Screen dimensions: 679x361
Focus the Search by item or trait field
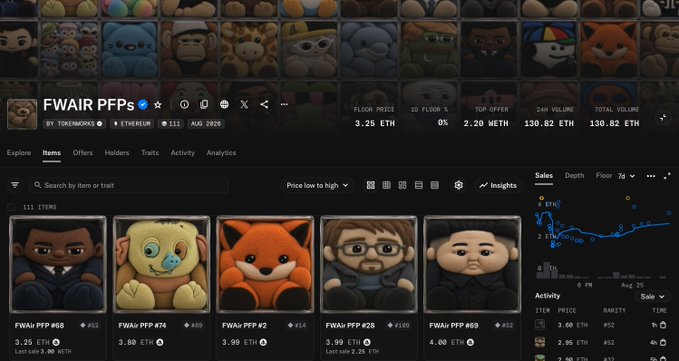click(129, 185)
